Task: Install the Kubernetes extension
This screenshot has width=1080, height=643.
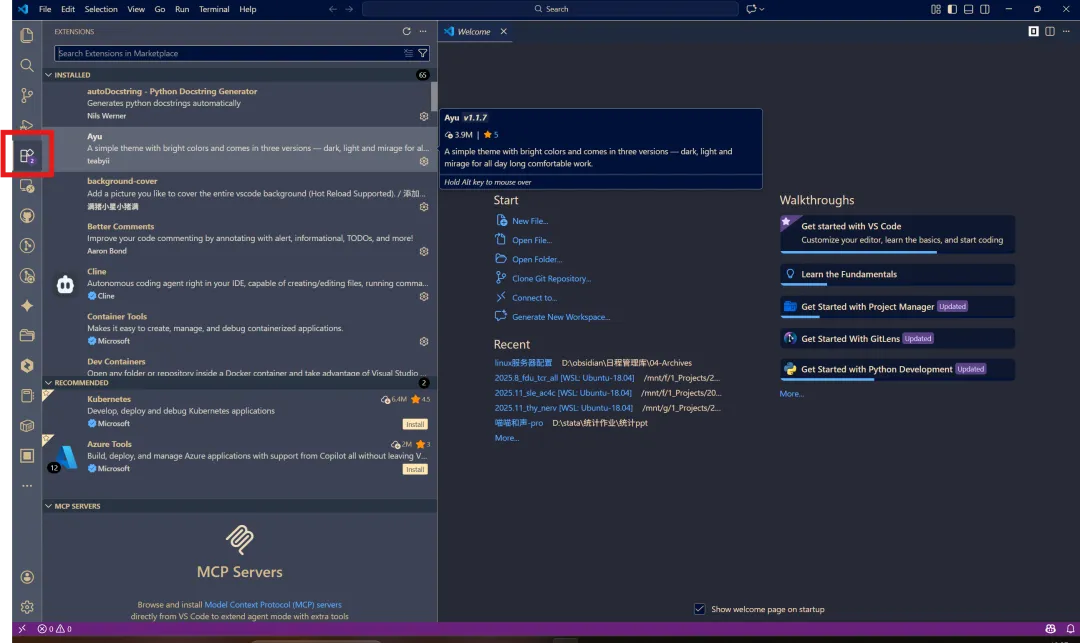Action: [415, 424]
